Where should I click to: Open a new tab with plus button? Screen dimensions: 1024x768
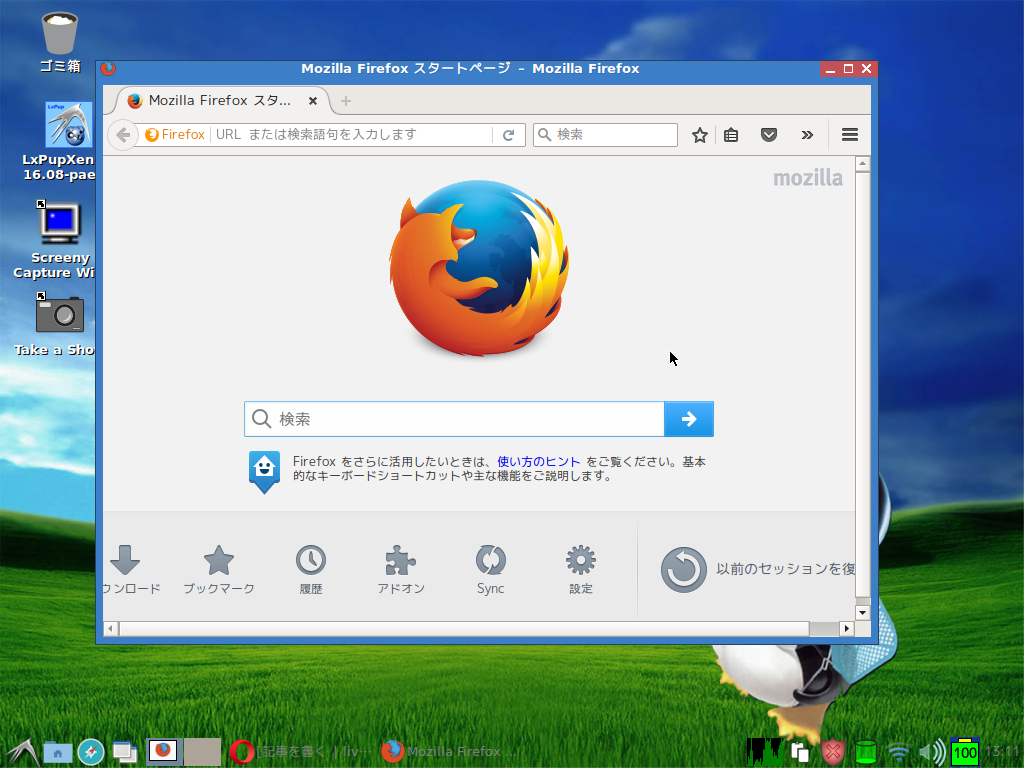click(x=346, y=101)
